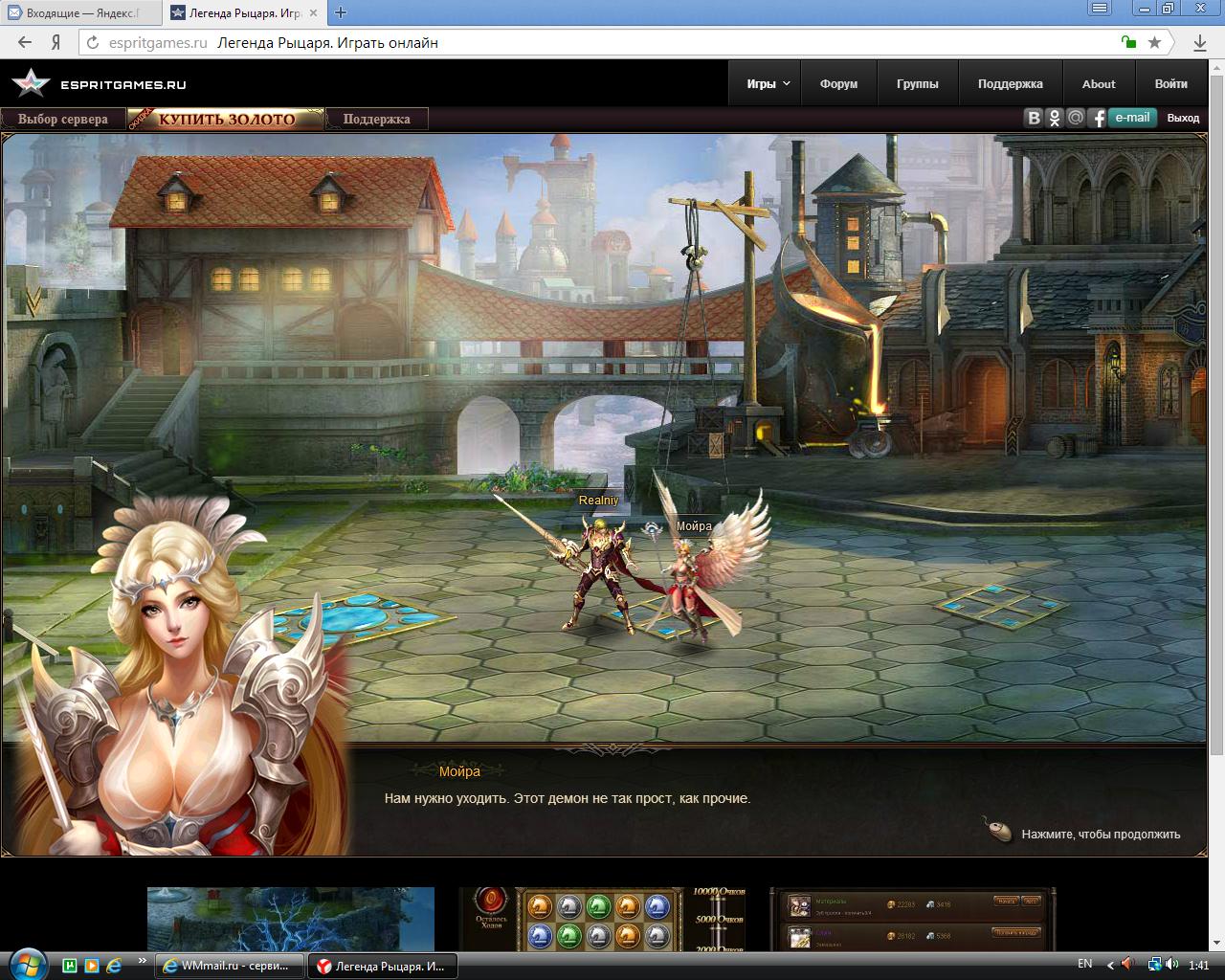Share via the Odnoklassniki icon
The image size is (1225, 980).
[x=1055, y=118]
